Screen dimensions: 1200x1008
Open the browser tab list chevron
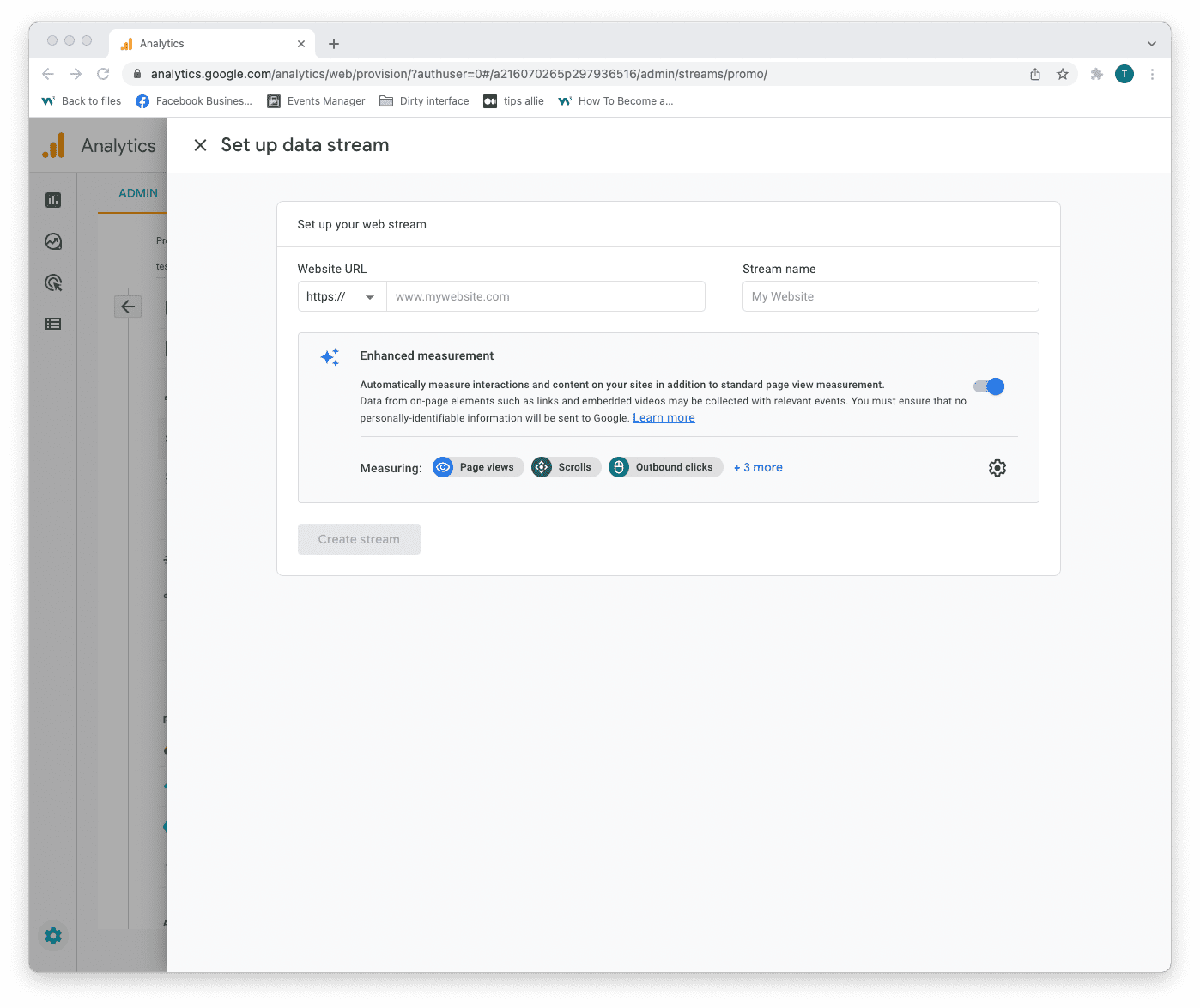coord(1151,43)
